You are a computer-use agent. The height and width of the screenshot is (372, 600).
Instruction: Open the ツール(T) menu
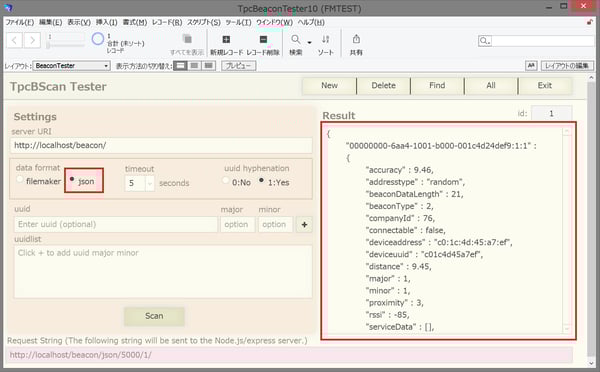tap(238, 22)
